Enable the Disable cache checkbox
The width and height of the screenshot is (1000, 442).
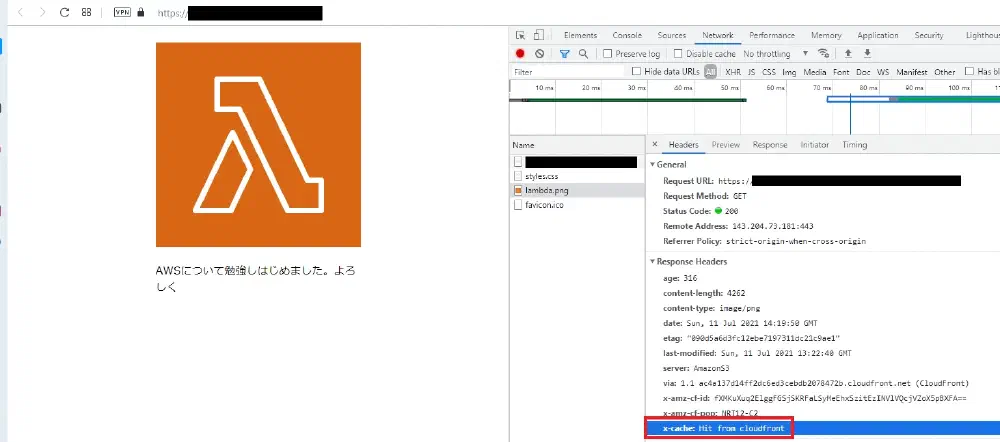[678, 54]
